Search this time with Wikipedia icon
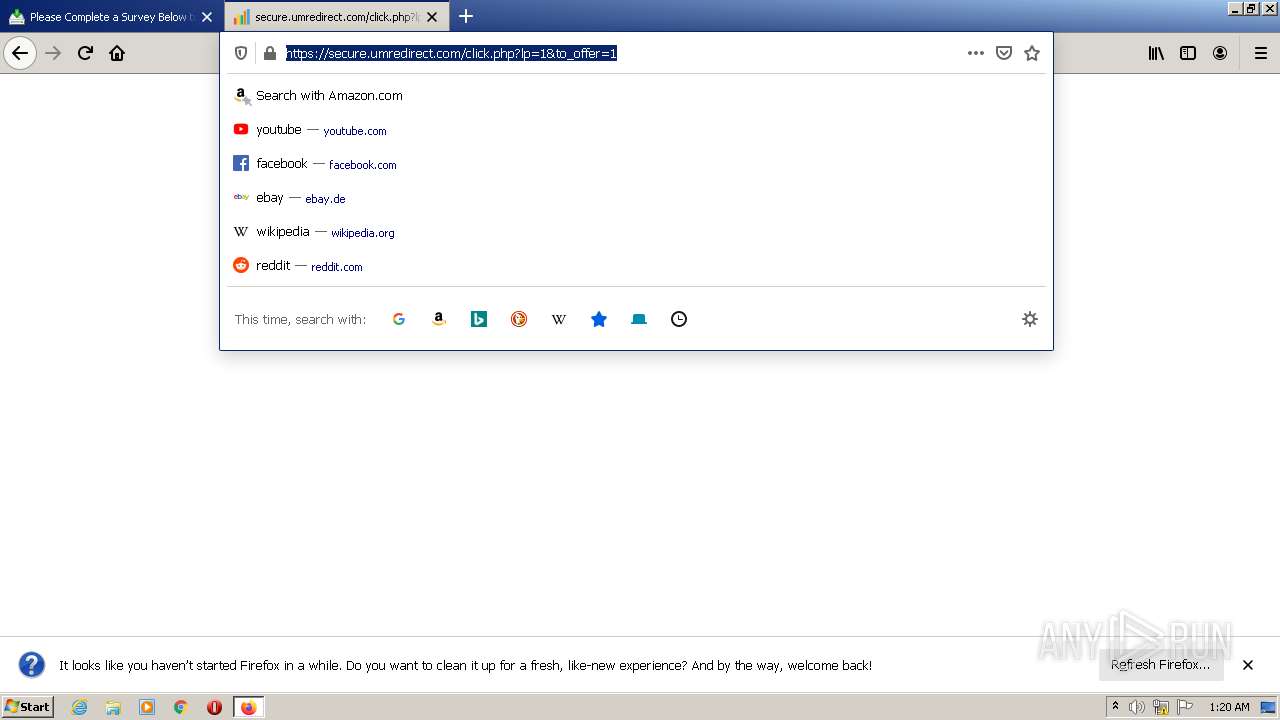Image resolution: width=1280 pixels, height=720 pixels. click(559, 319)
